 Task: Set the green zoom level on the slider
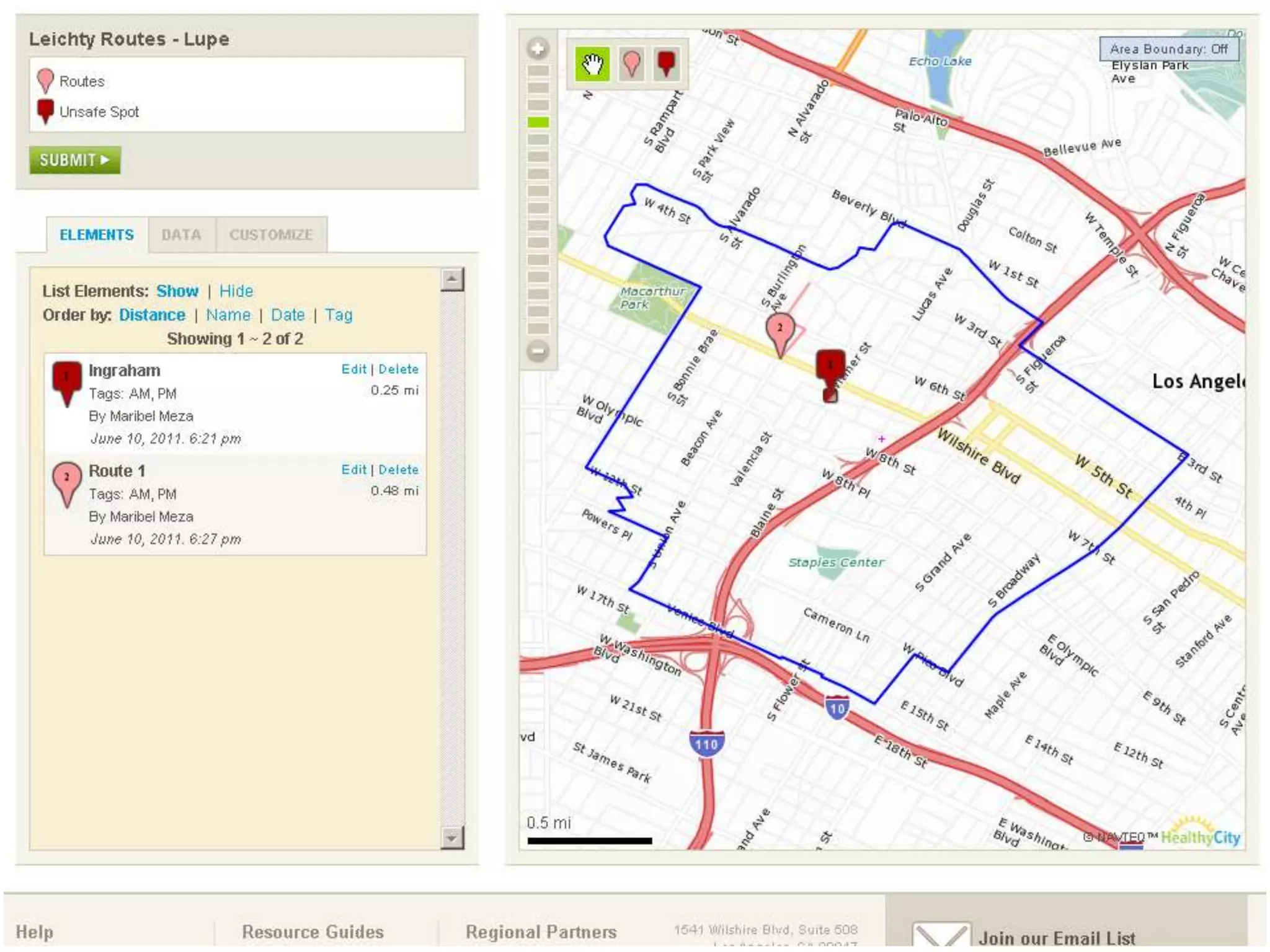pyautogui.click(x=538, y=122)
